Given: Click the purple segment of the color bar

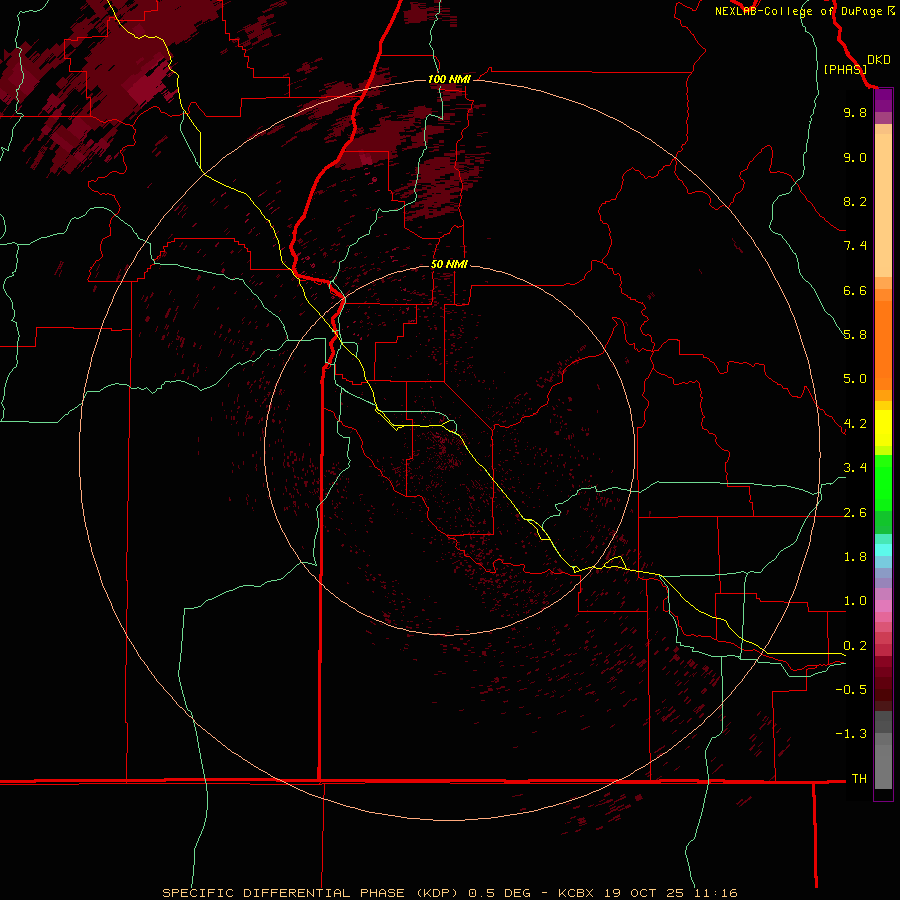Looking at the screenshot, I should point(883,100).
